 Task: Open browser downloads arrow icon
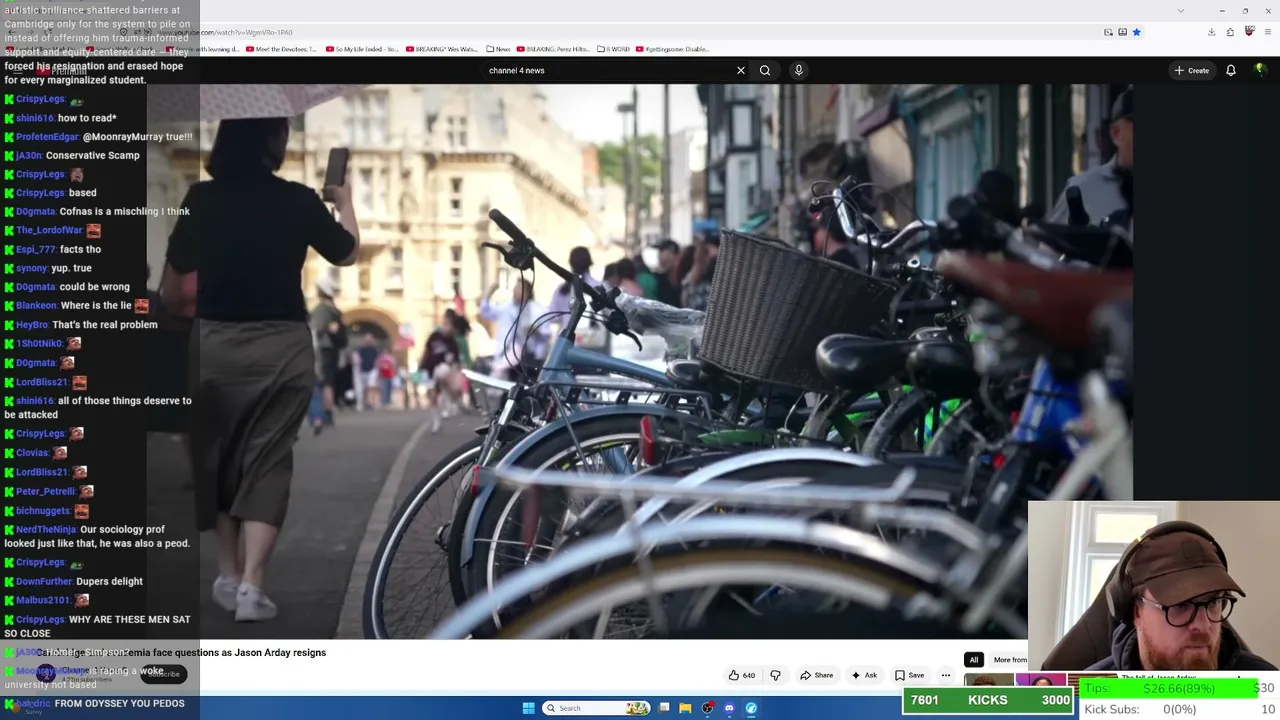[x=1211, y=32]
